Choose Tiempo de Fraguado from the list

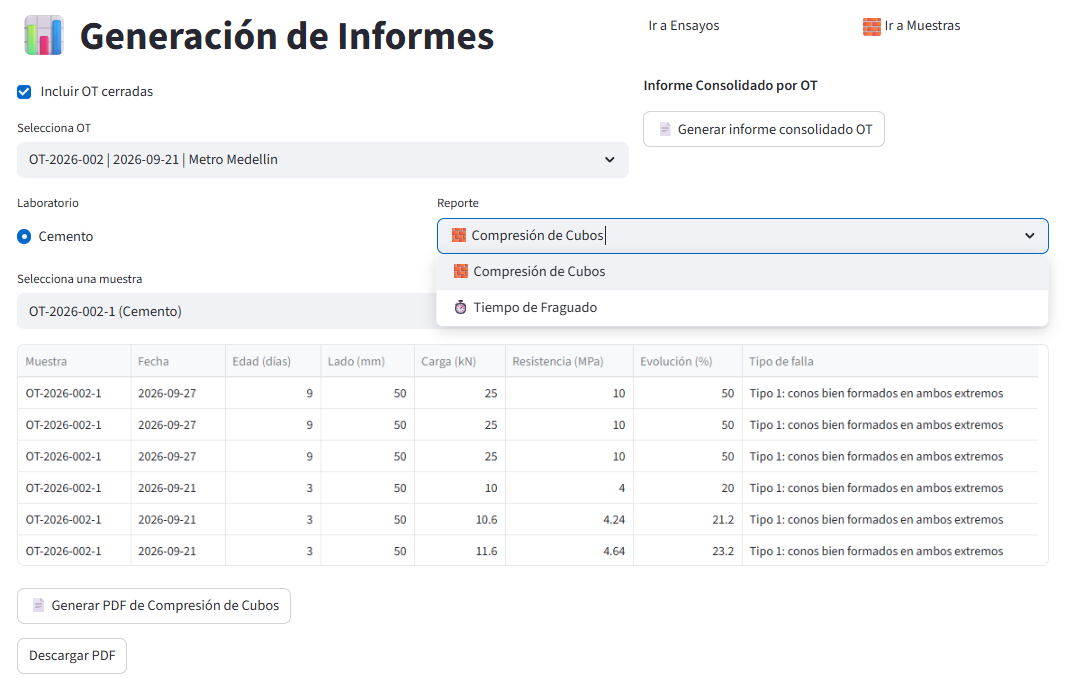pos(743,308)
